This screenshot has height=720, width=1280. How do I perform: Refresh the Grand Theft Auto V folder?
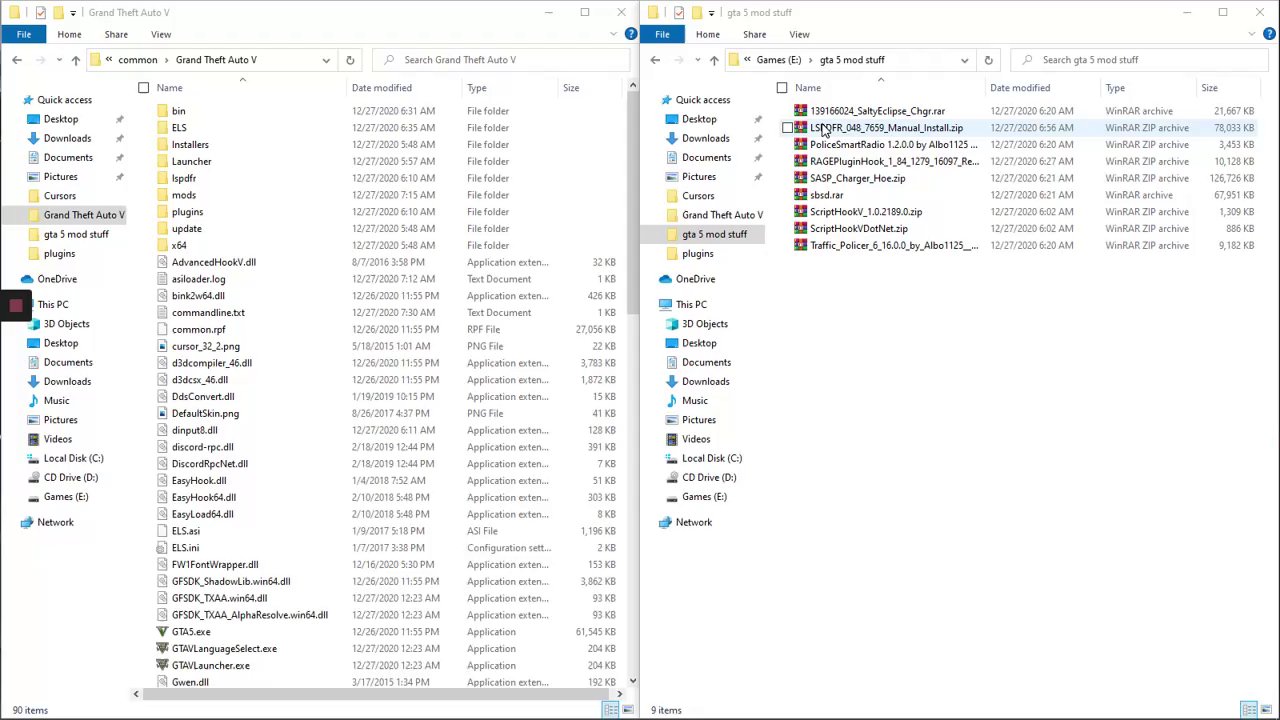(350, 60)
